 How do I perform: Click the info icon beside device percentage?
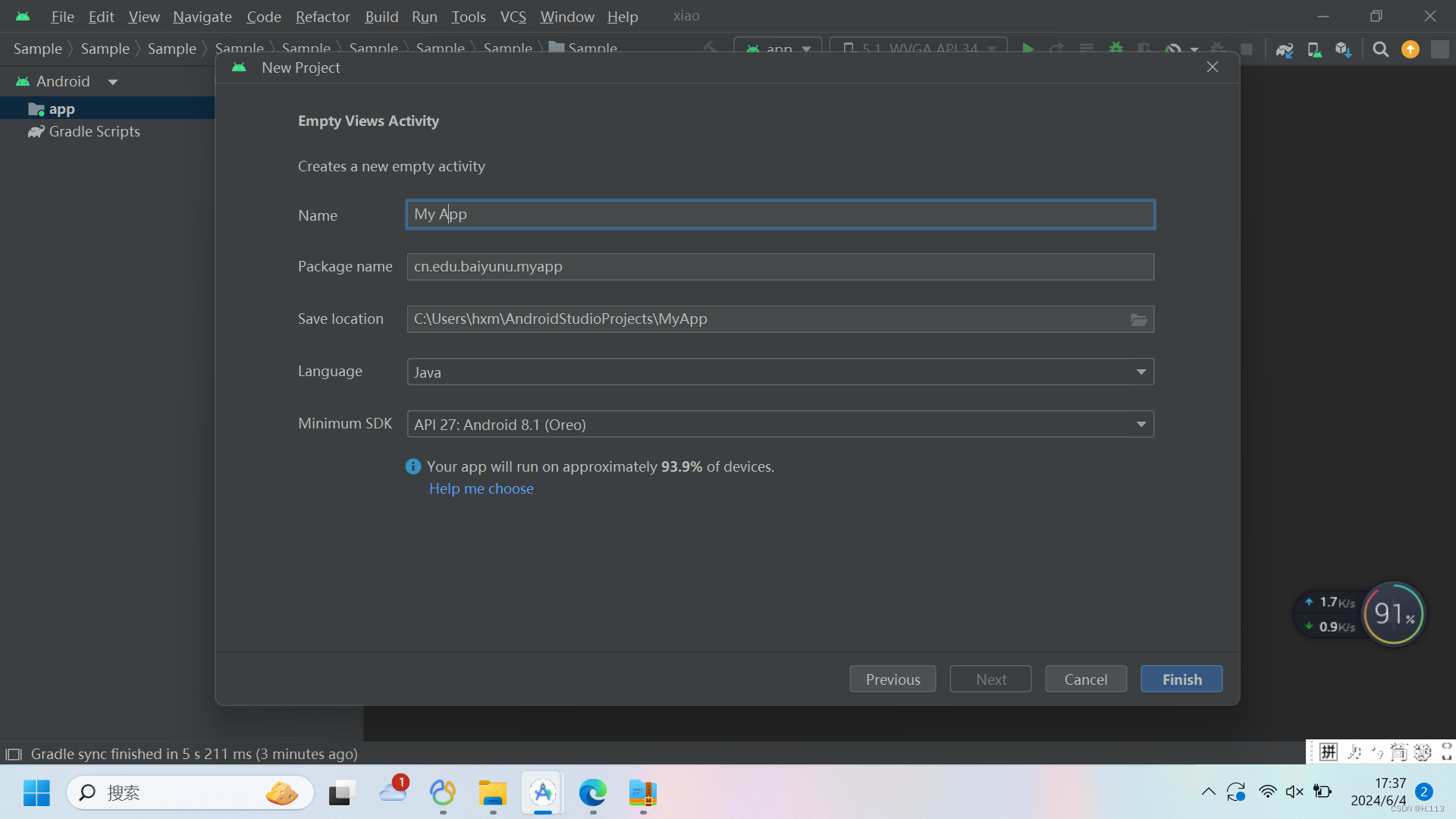[x=413, y=466]
